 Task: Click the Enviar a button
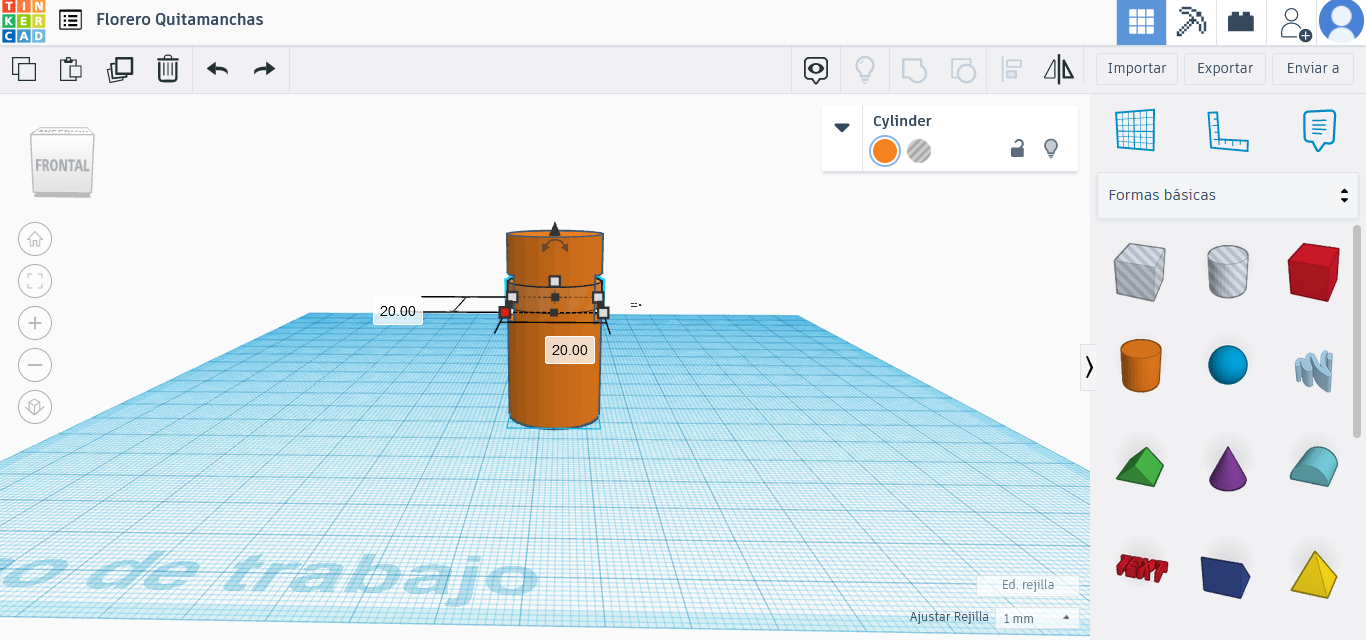point(1313,69)
